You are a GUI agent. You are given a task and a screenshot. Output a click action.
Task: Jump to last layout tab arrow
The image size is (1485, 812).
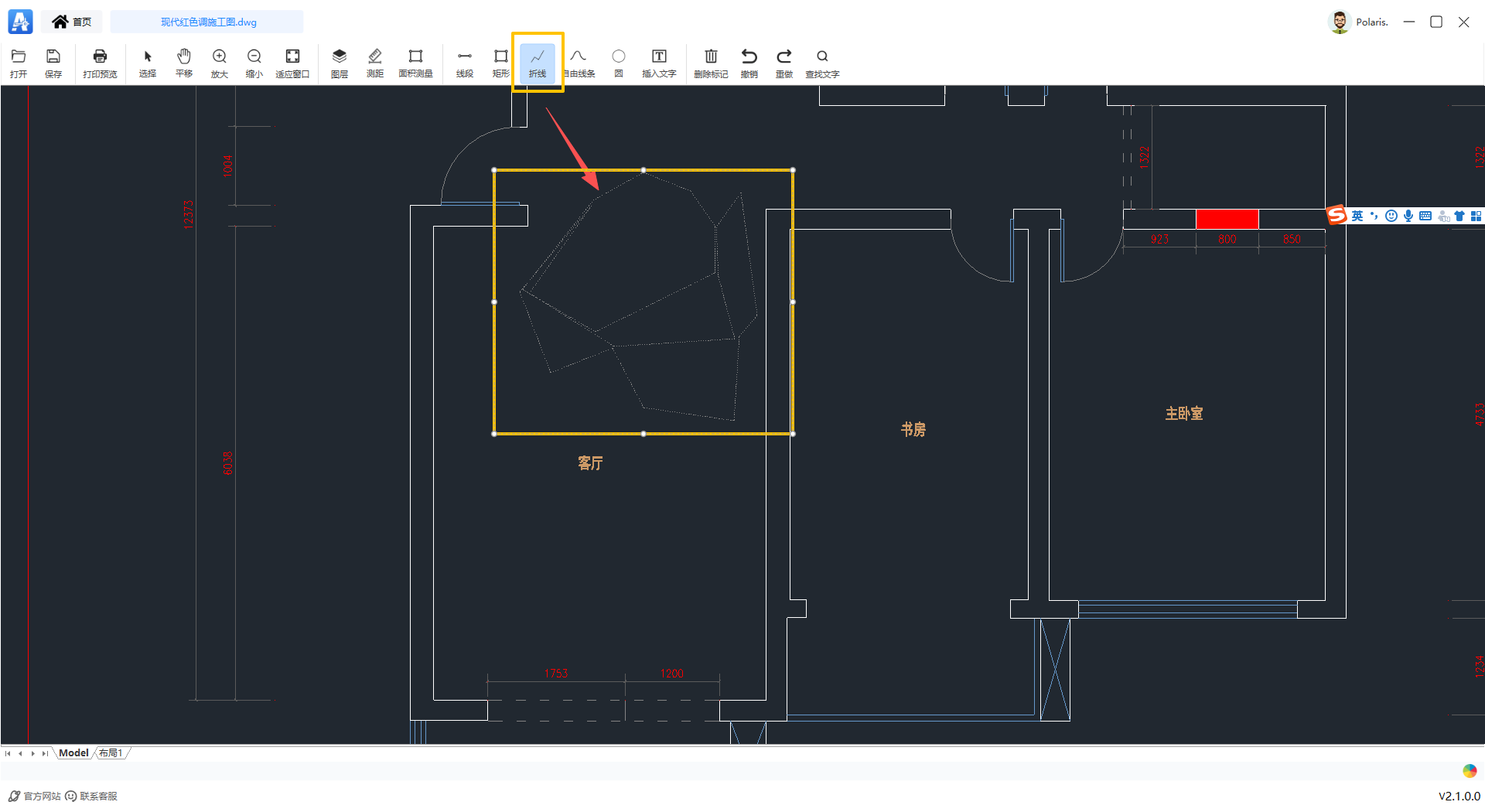click(x=45, y=753)
